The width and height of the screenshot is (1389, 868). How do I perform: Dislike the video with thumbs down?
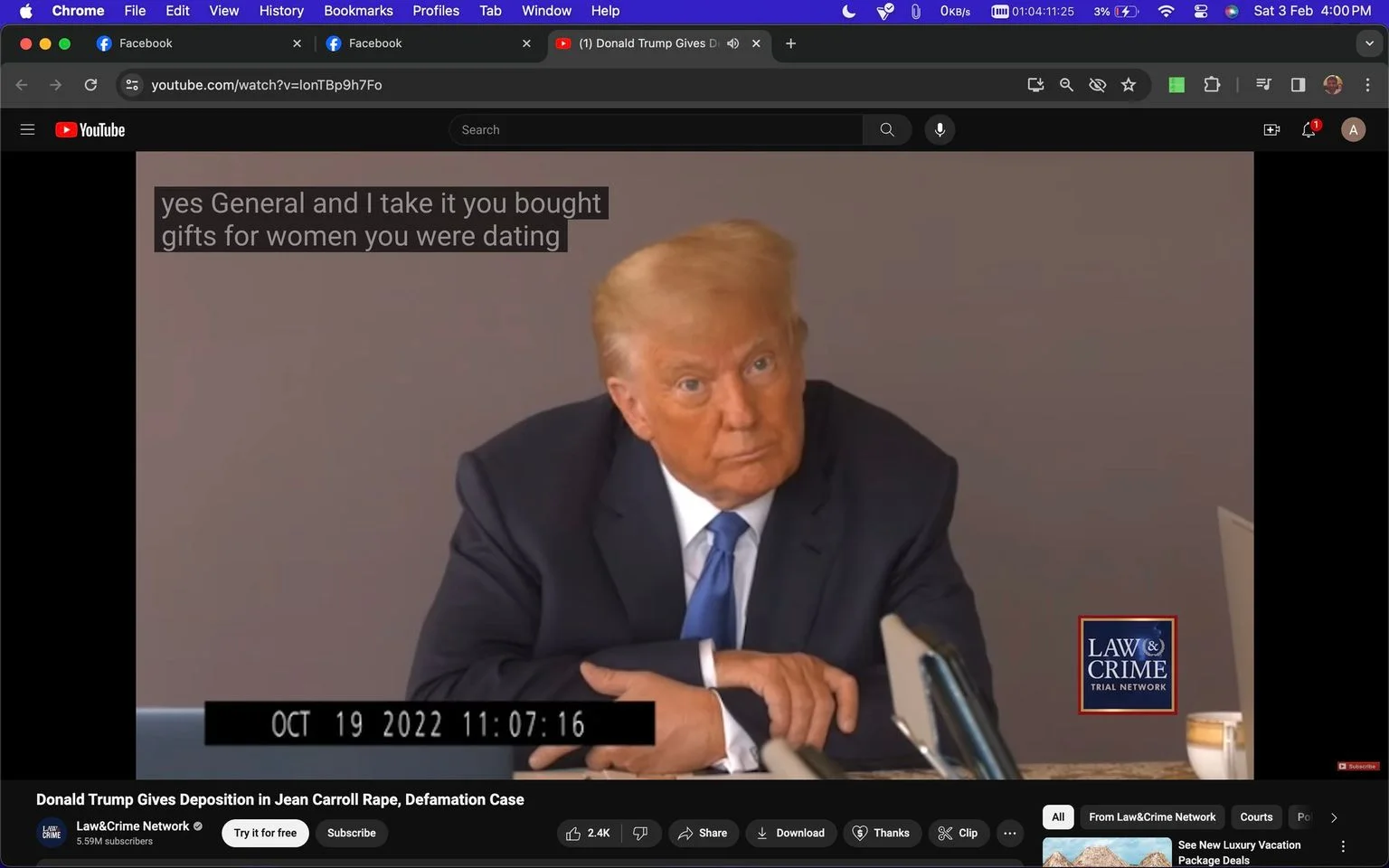pyautogui.click(x=640, y=833)
